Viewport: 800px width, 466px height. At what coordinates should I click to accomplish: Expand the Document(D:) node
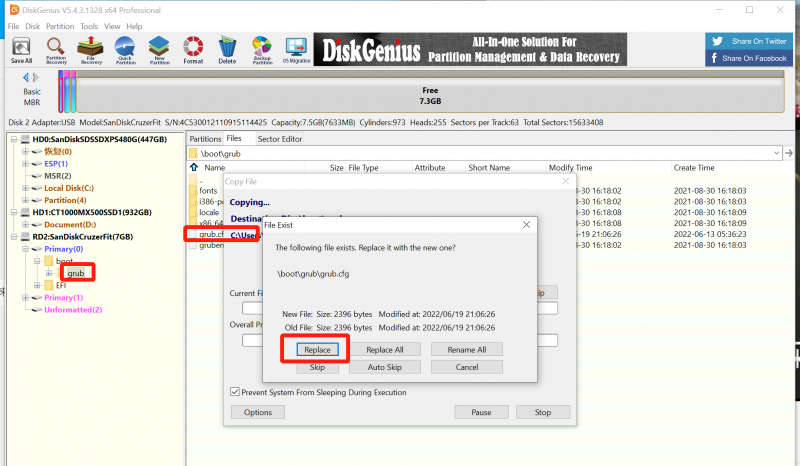tap(25, 225)
